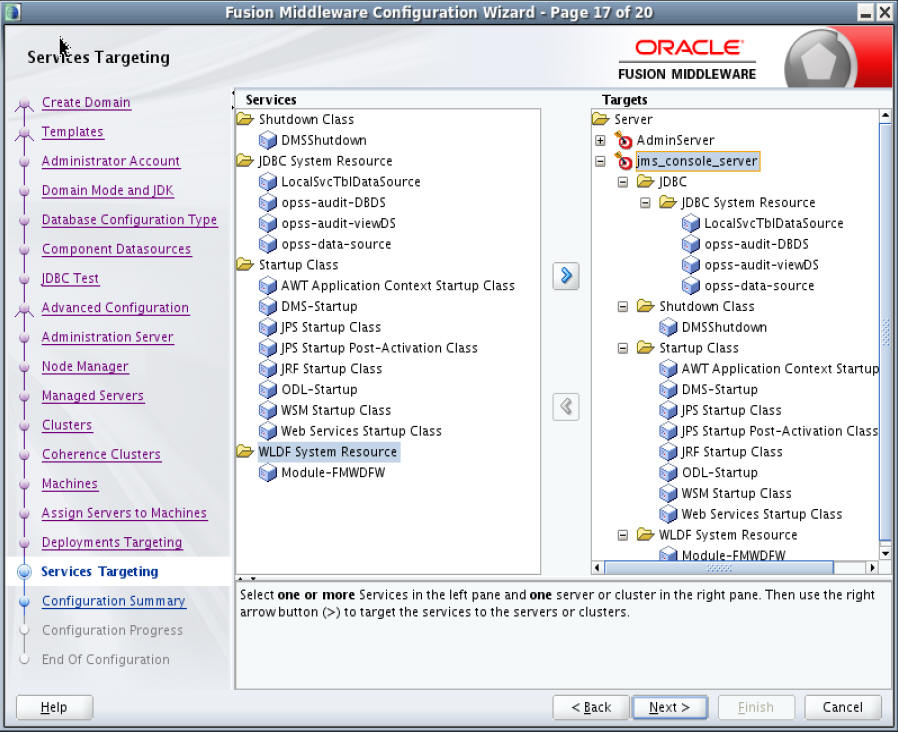Open Database Configuration Type step
898x732 pixels.
(x=129, y=220)
